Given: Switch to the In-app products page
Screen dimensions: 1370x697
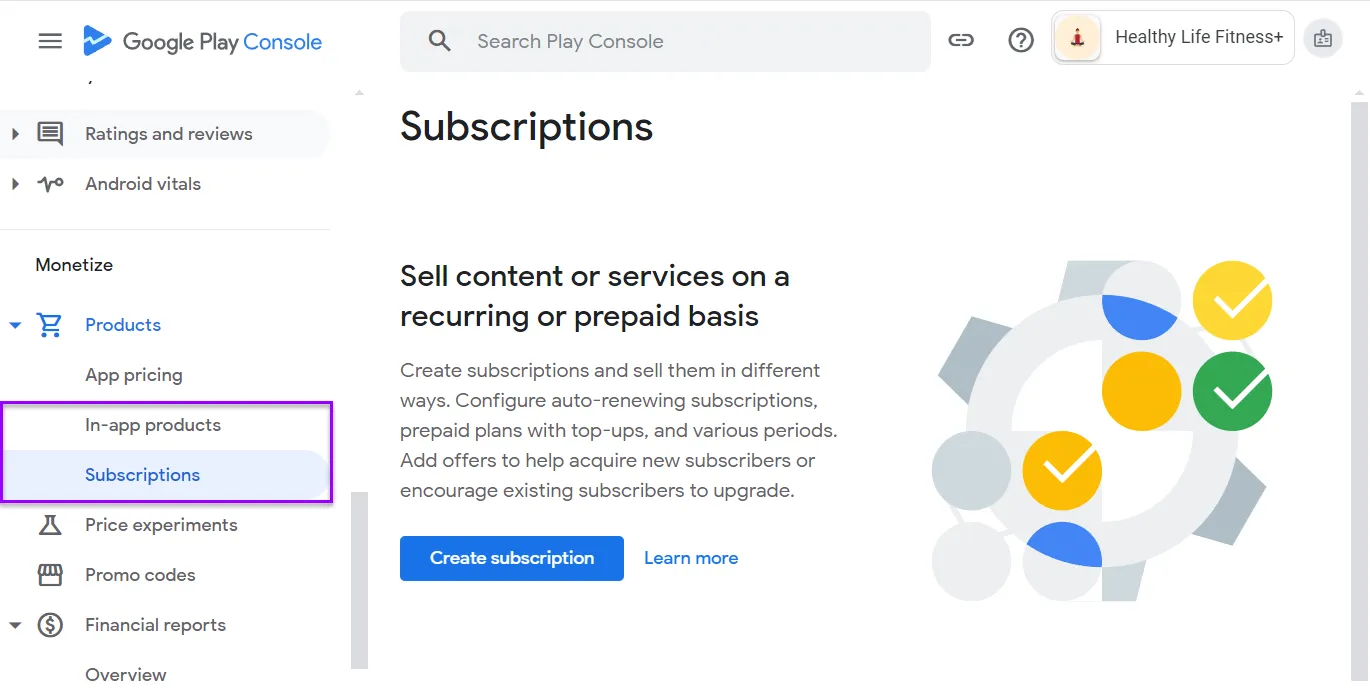Looking at the screenshot, I should (152, 424).
